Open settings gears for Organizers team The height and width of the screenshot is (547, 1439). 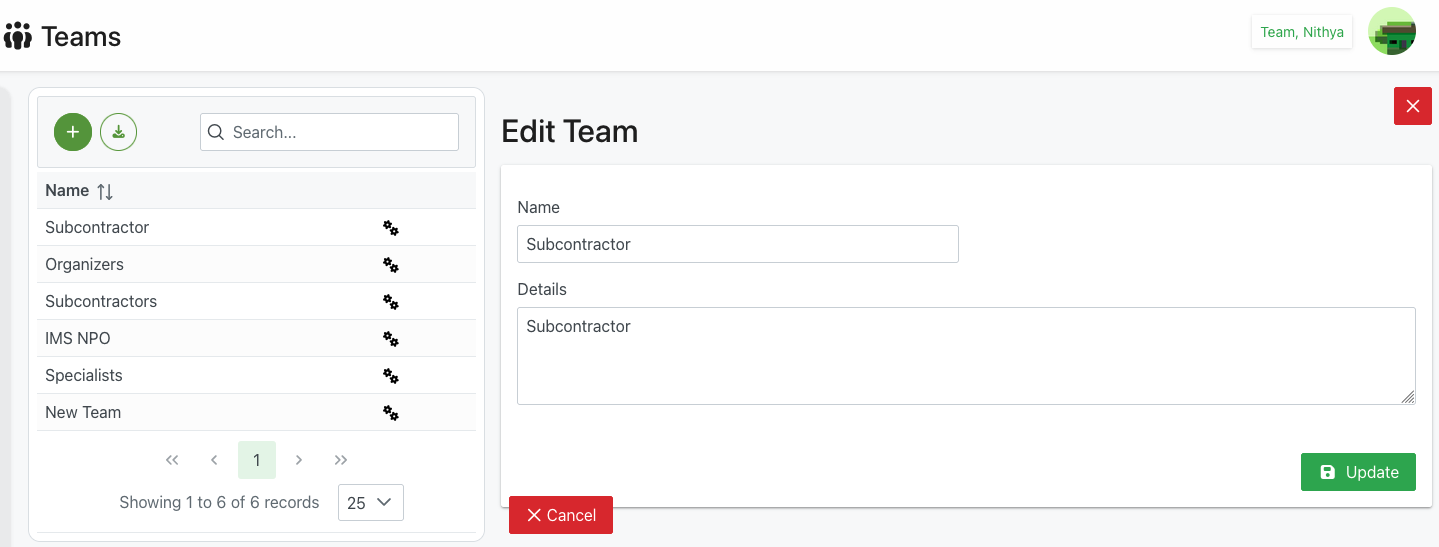(x=391, y=265)
